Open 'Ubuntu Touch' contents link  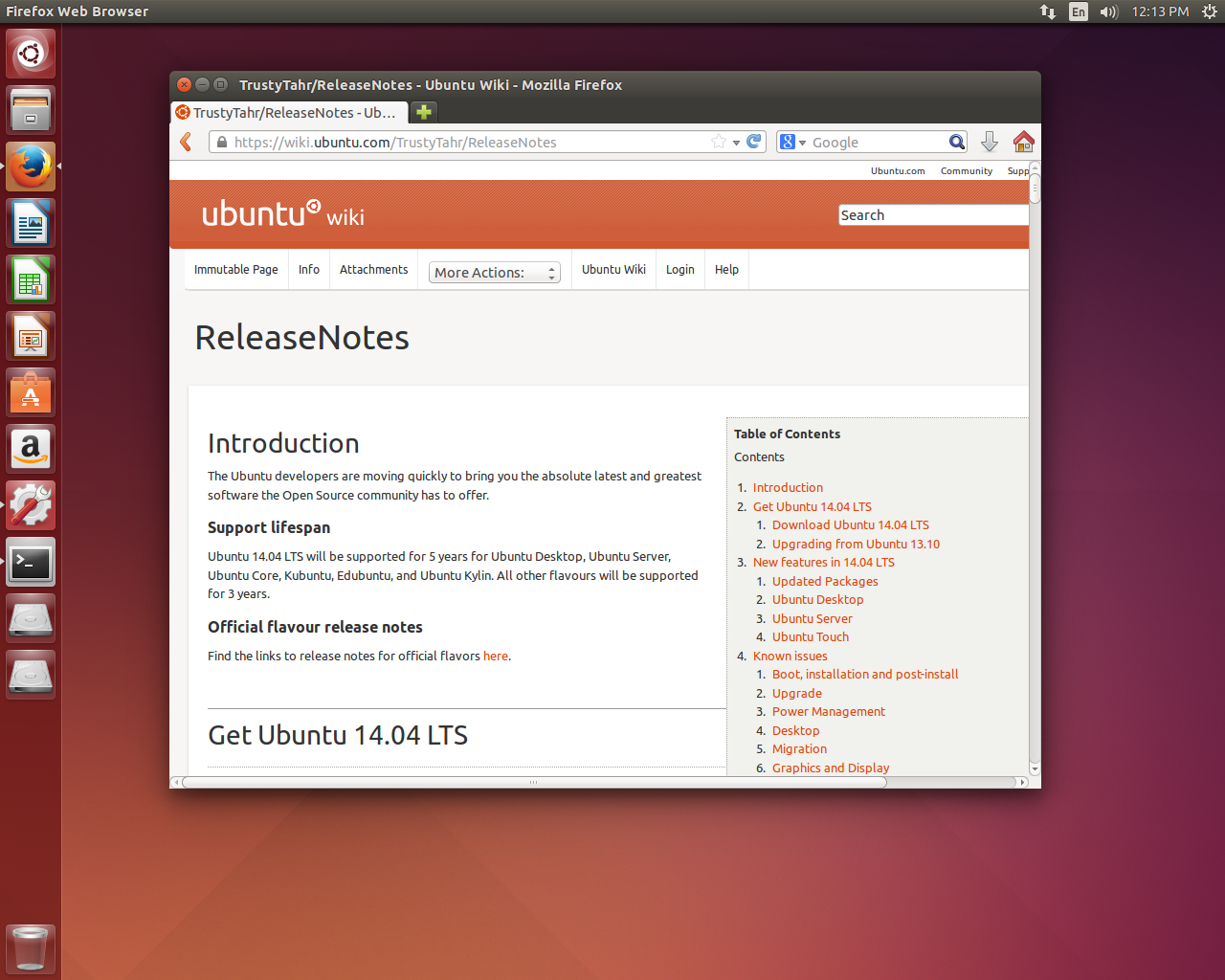[x=811, y=636]
